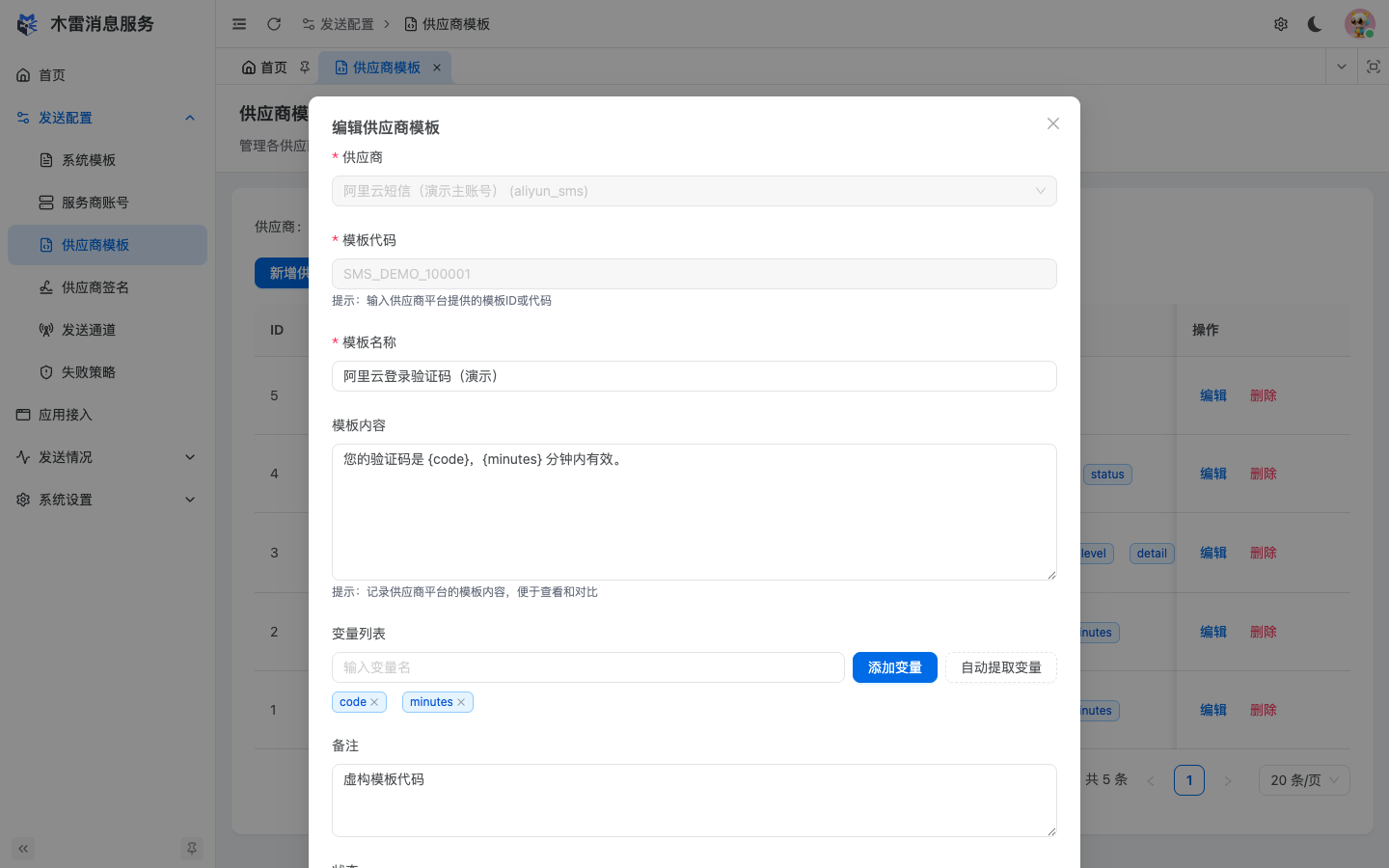The image size is (1389, 868).
Task: Click 删除 for row ID 3
Action: tap(1264, 553)
